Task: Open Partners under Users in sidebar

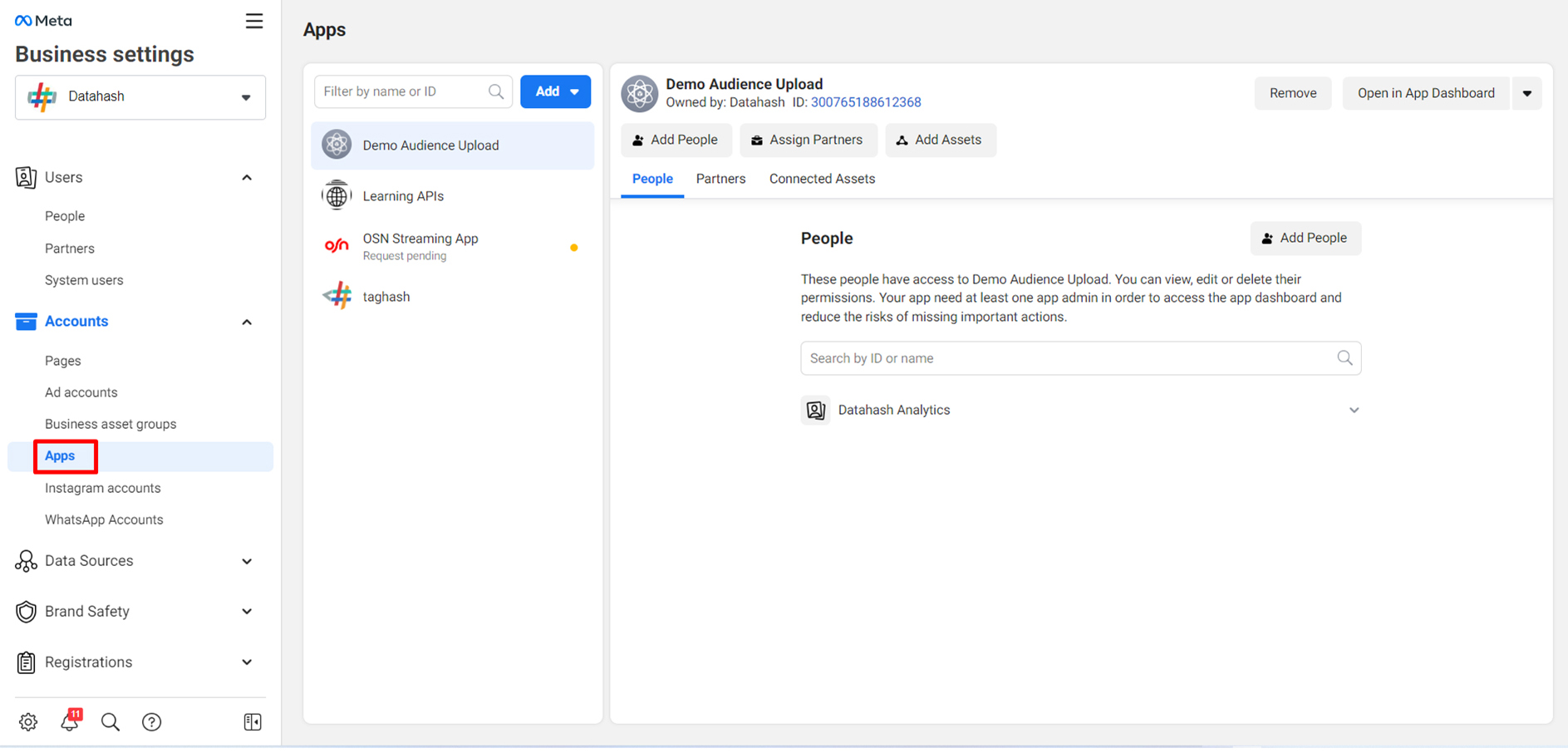Action: click(x=70, y=249)
